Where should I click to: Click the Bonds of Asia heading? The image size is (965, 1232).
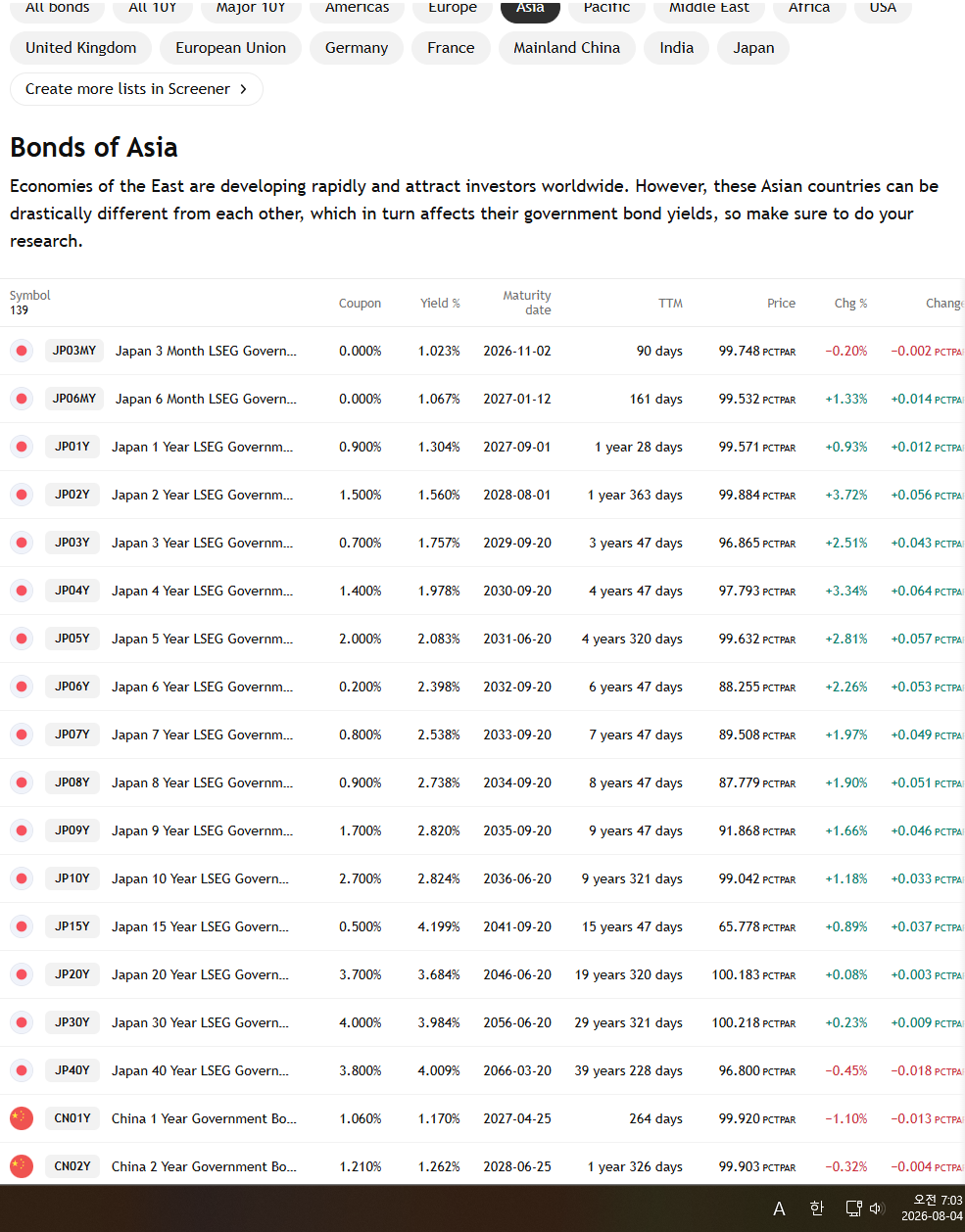click(x=94, y=148)
